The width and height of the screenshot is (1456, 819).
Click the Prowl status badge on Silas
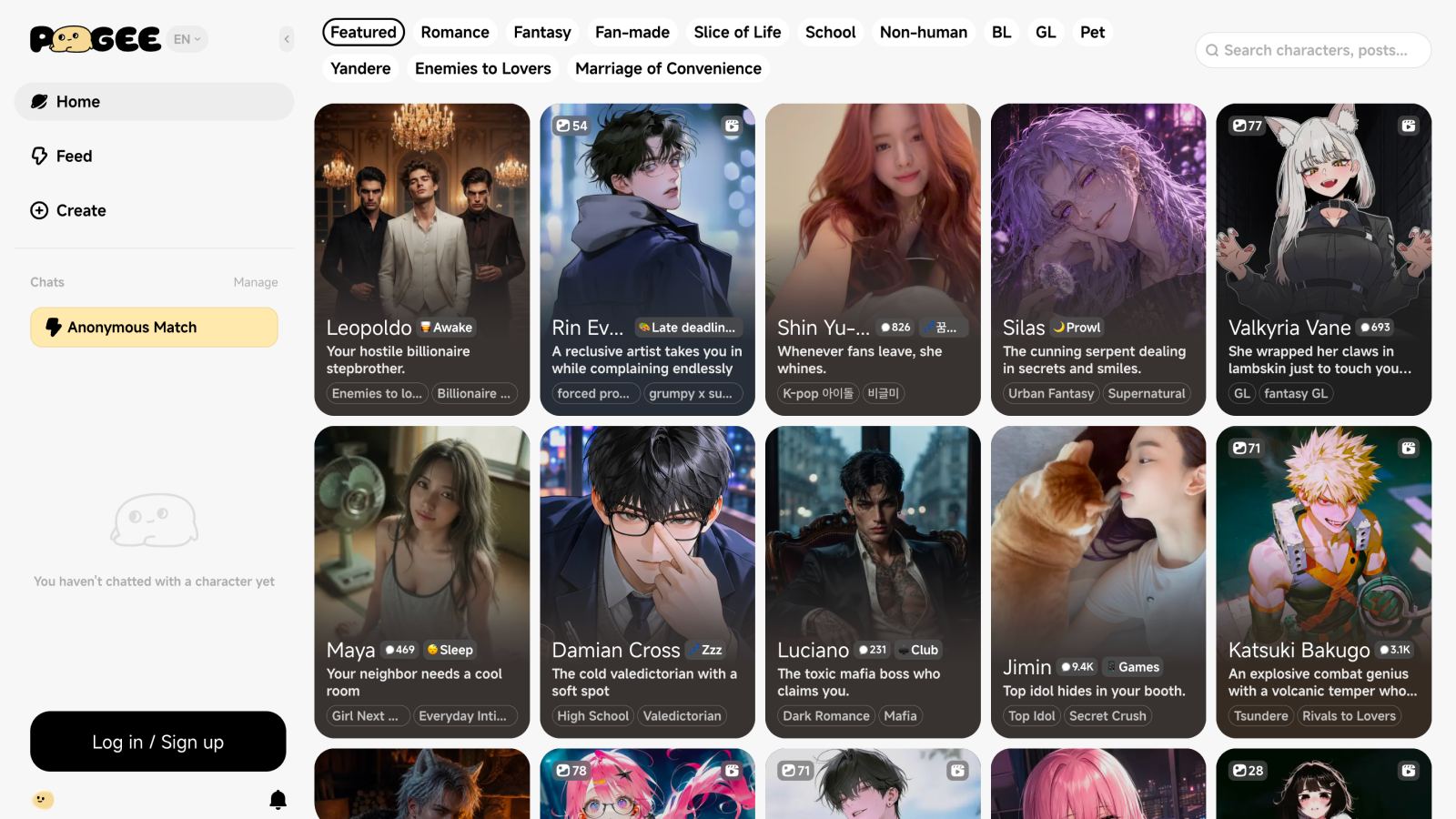click(x=1077, y=328)
